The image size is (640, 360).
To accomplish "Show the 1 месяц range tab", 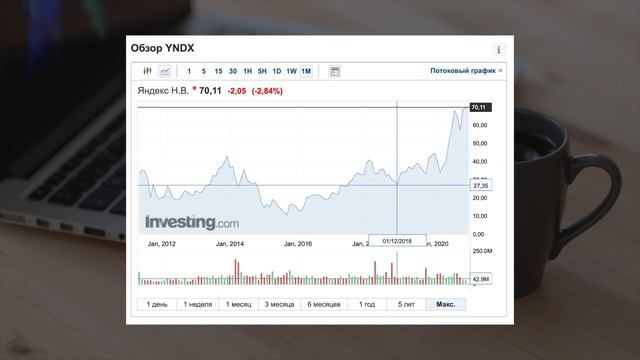I will 239,304.
